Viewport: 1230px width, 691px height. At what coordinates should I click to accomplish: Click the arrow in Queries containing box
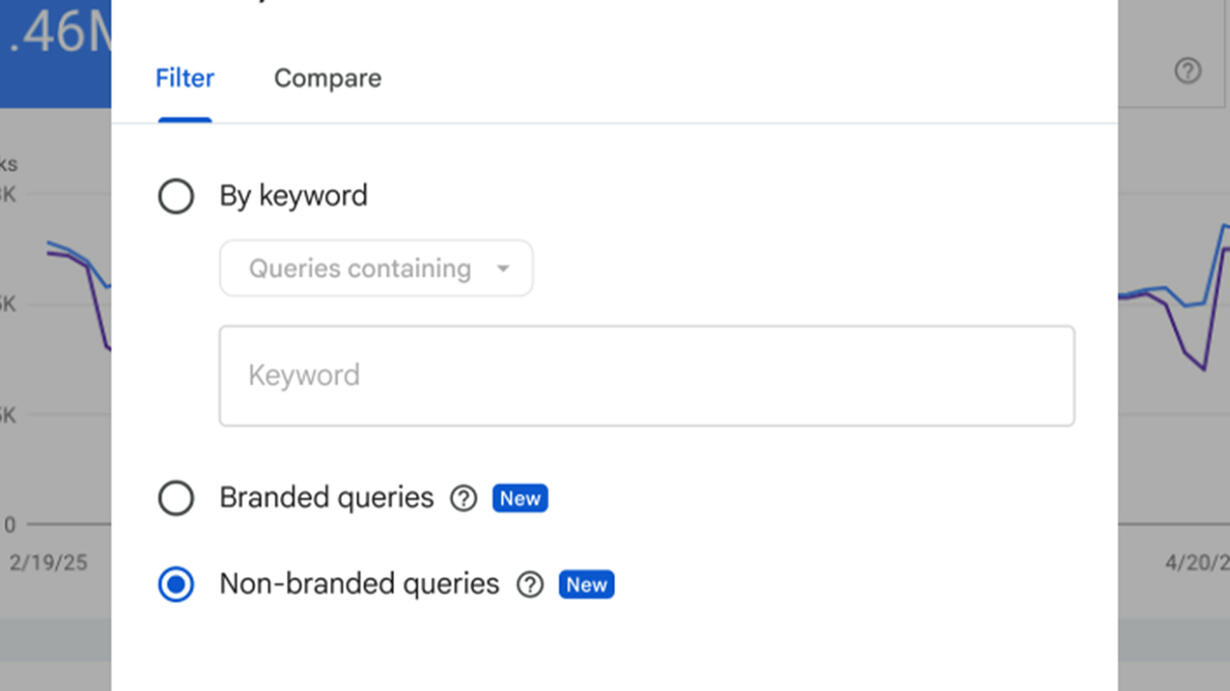tap(503, 268)
